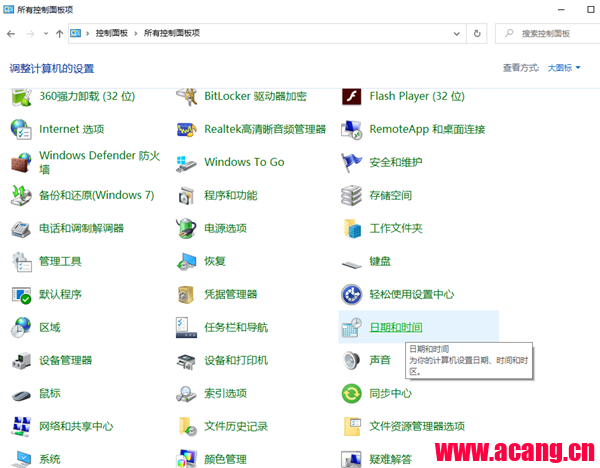
Task: Open the 360强力卸载 icon
Action: pyautogui.click(x=21, y=97)
